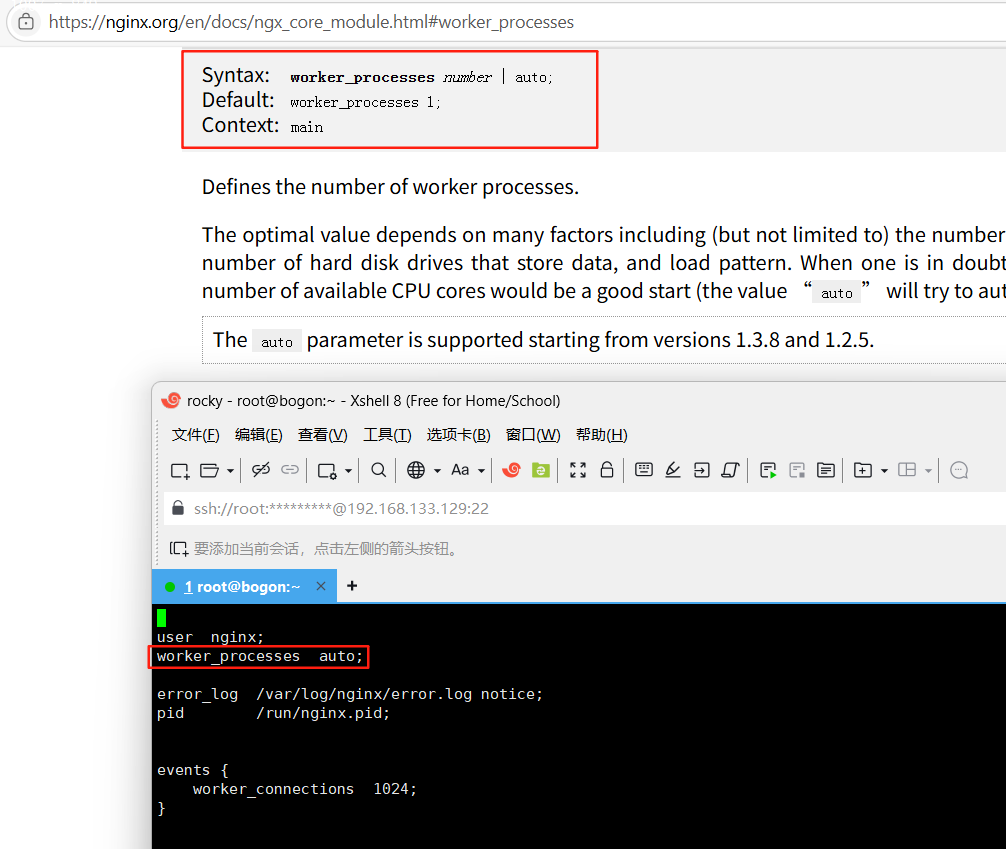The height and width of the screenshot is (849, 1006).
Task: Add a new tab with the plus button
Action: point(352,586)
